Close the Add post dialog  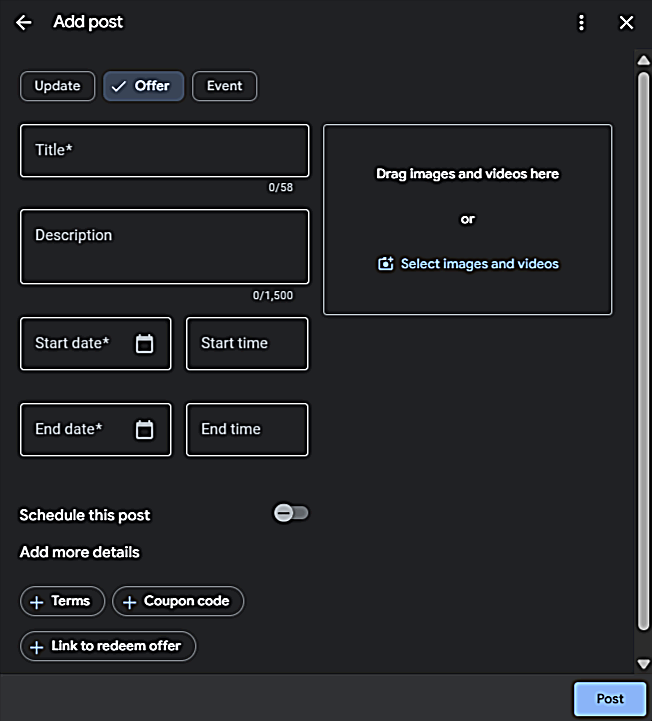tap(626, 23)
